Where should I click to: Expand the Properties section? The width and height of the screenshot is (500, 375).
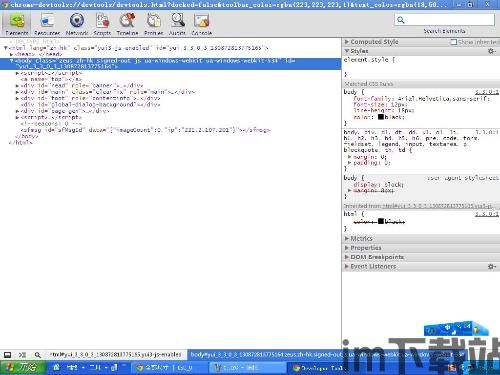tap(347, 248)
